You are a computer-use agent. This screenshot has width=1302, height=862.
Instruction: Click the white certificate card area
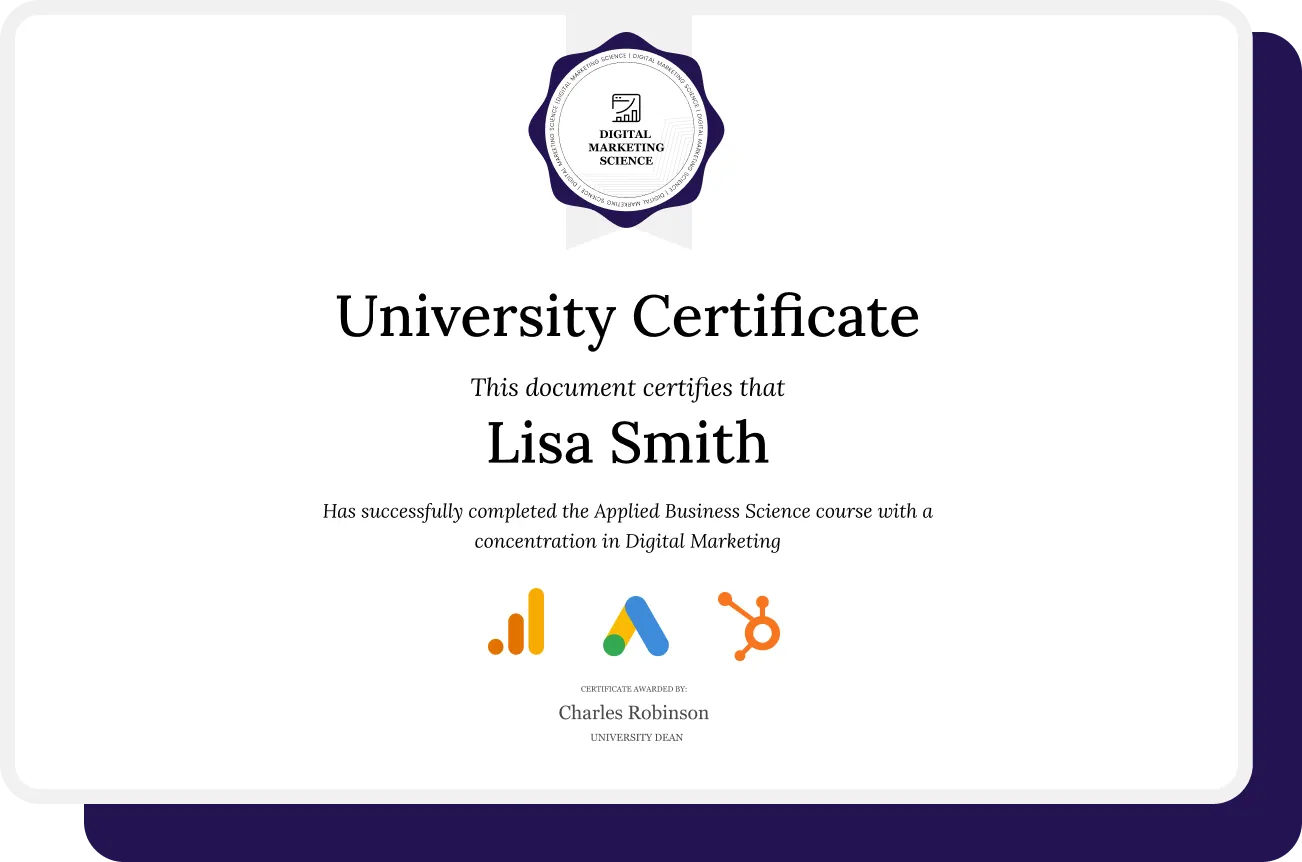click(x=200, y=400)
